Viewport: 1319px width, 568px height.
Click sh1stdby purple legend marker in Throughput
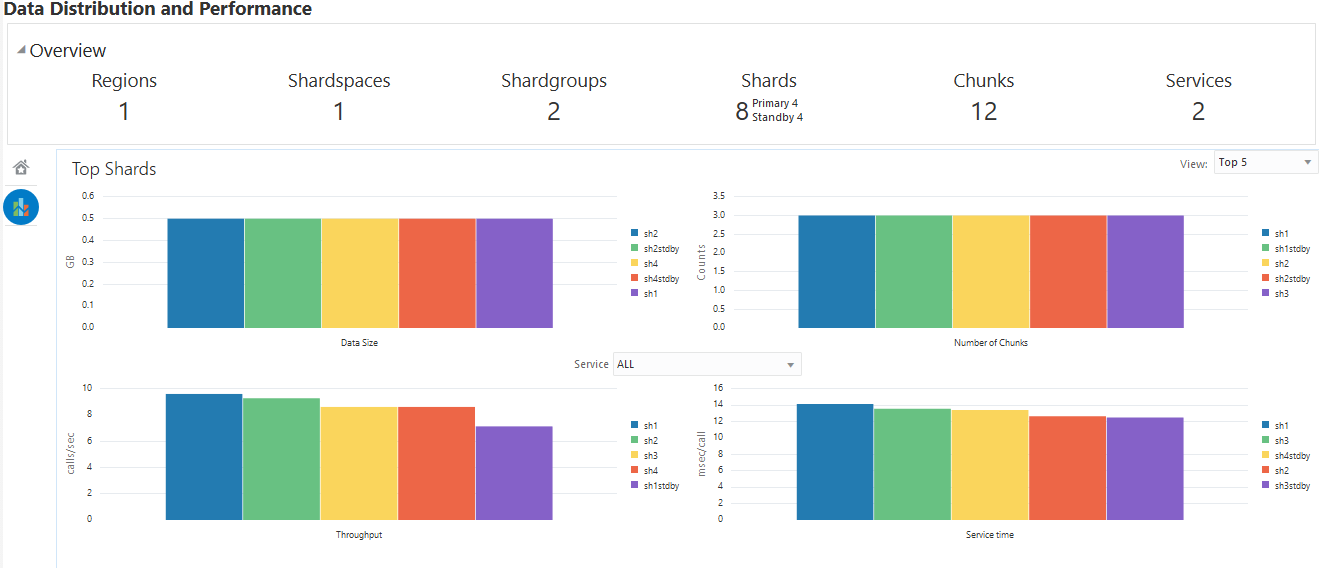click(x=634, y=485)
